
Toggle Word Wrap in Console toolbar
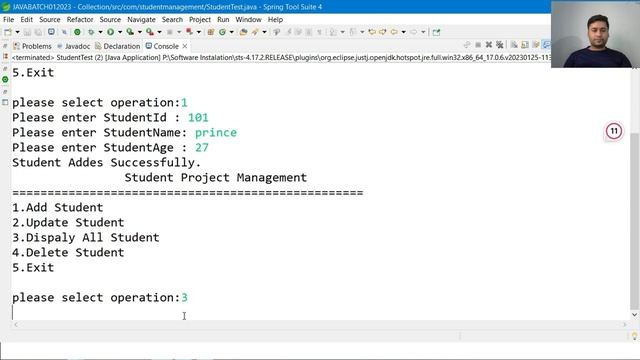(536, 44)
